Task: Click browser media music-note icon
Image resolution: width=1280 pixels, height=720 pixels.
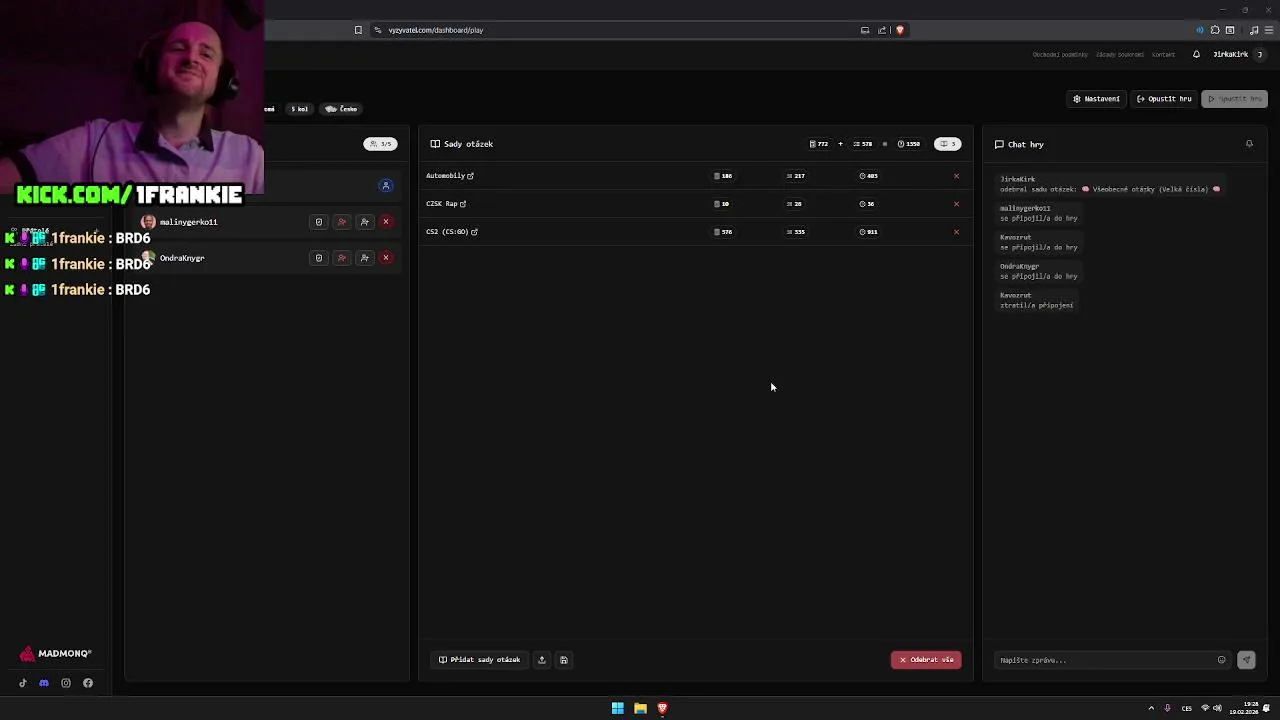Action: pos(1254,30)
